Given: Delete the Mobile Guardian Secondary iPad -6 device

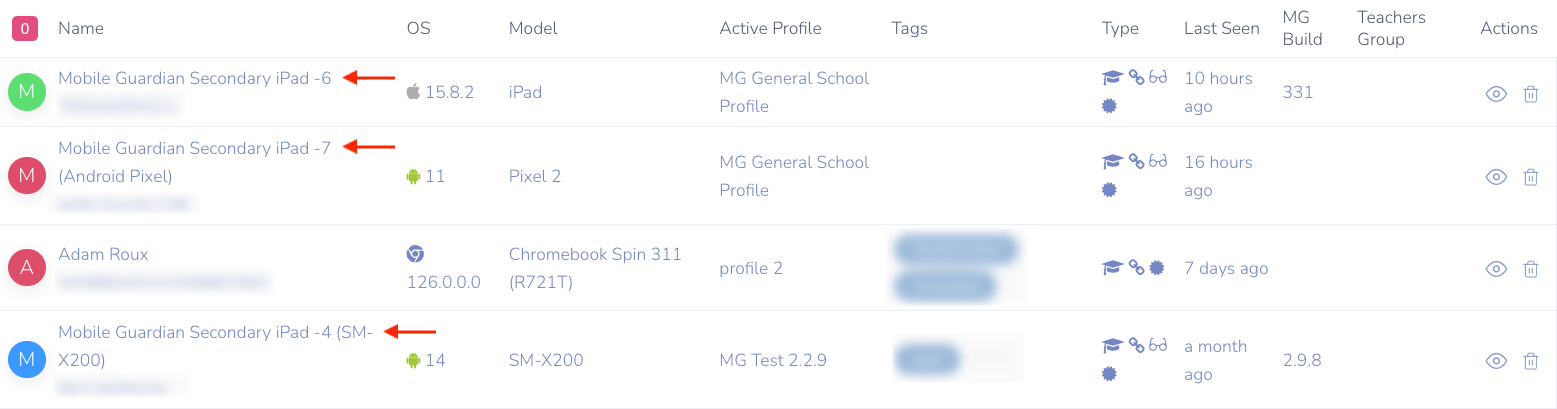Looking at the screenshot, I should pos(1530,94).
